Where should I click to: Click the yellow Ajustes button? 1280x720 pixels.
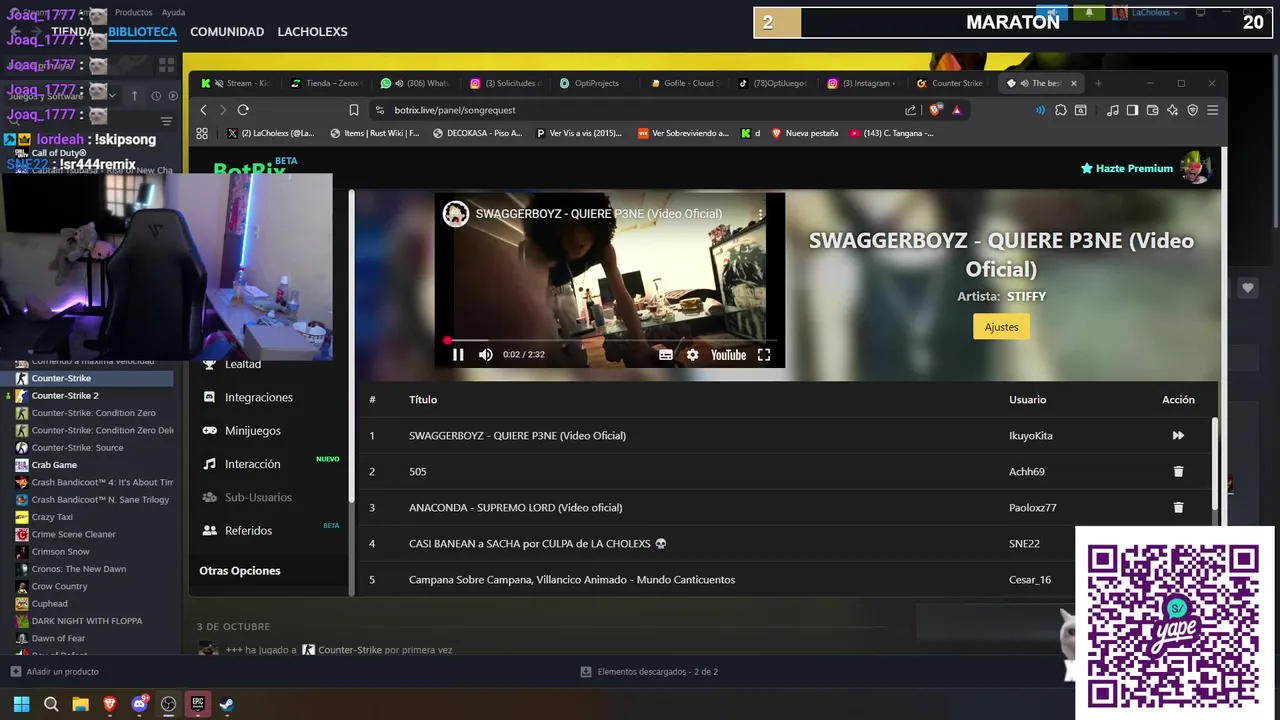tap(1001, 327)
